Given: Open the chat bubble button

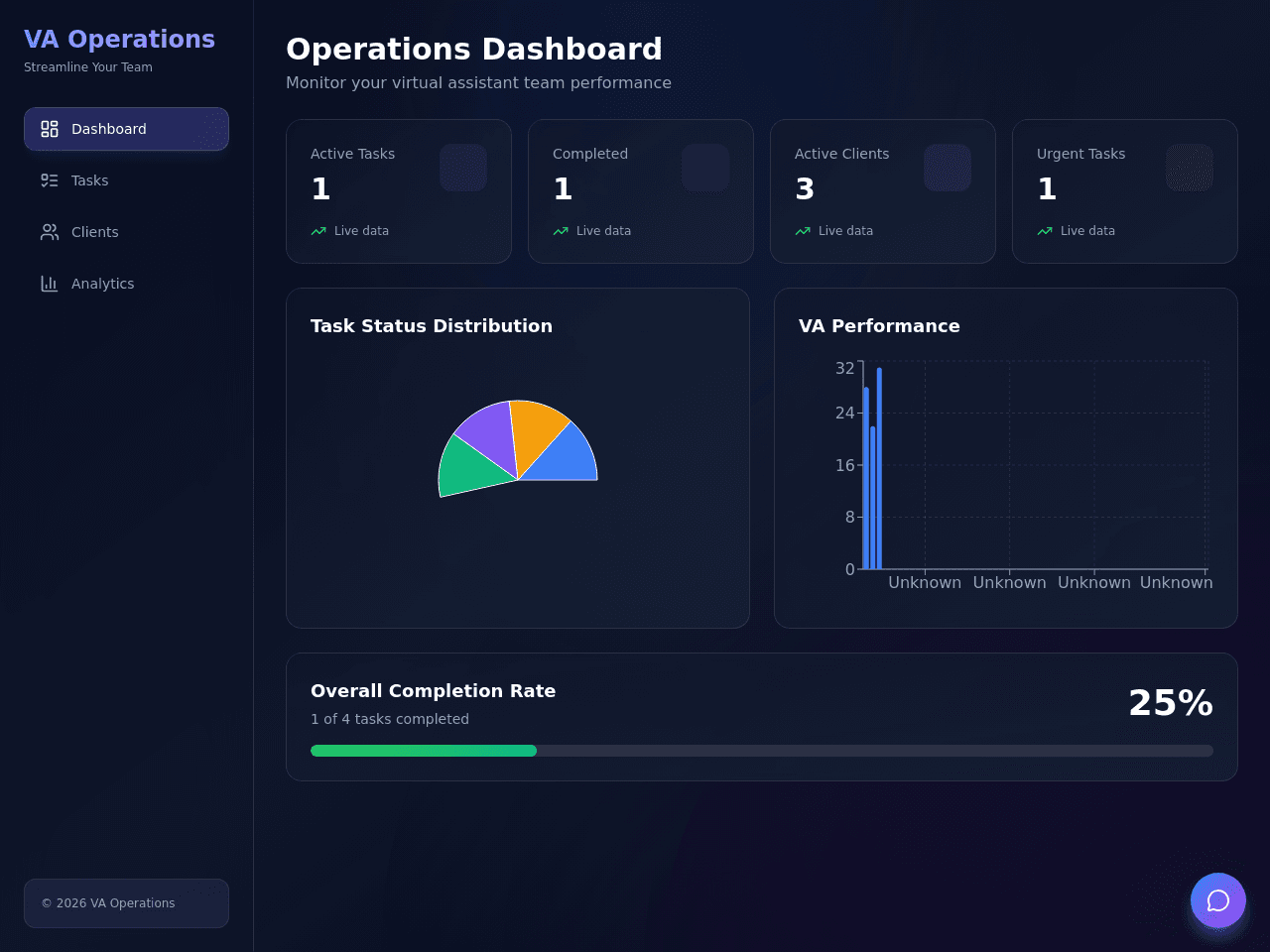Looking at the screenshot, I should tap(1218, 900).
